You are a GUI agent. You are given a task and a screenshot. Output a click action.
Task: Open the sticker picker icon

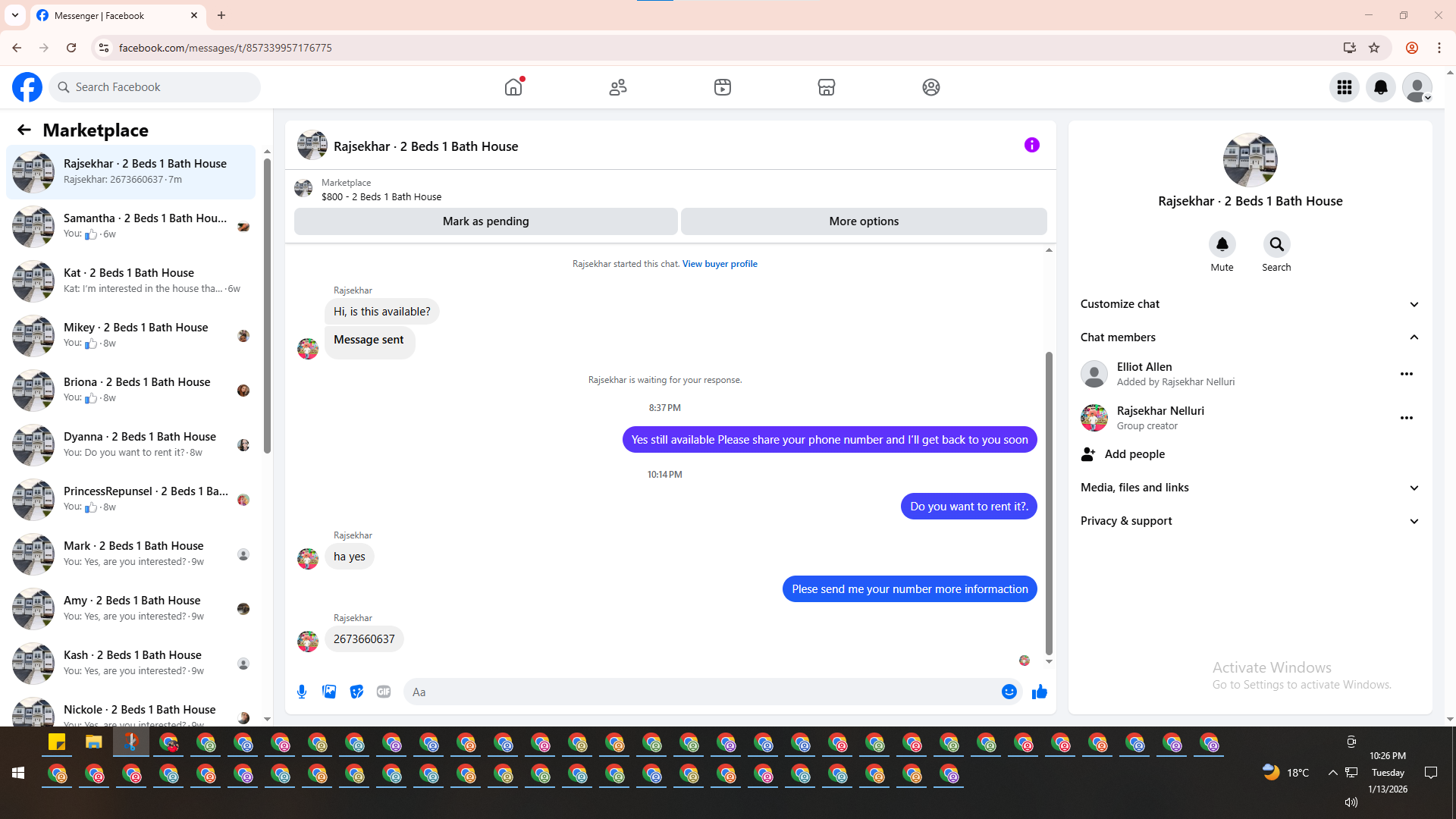coord(356,692)
